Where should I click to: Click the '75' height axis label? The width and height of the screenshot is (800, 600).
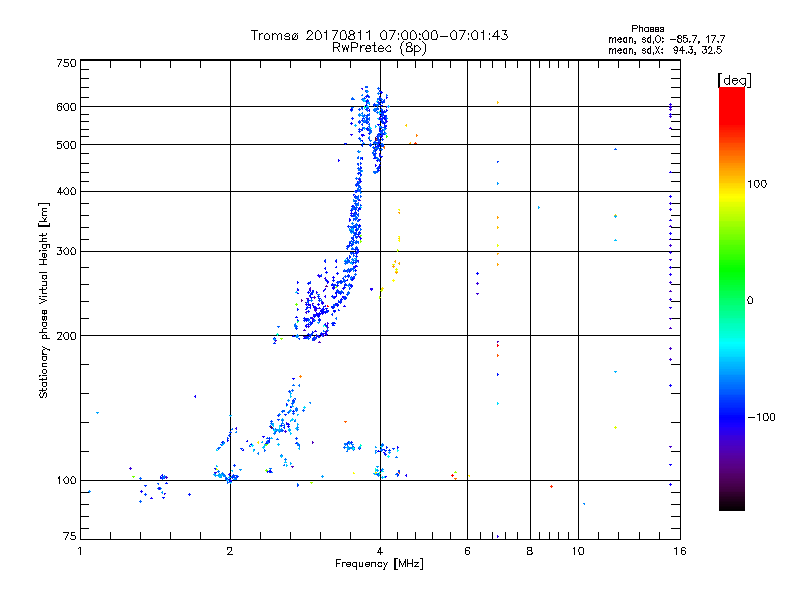[x=70, y=536]
